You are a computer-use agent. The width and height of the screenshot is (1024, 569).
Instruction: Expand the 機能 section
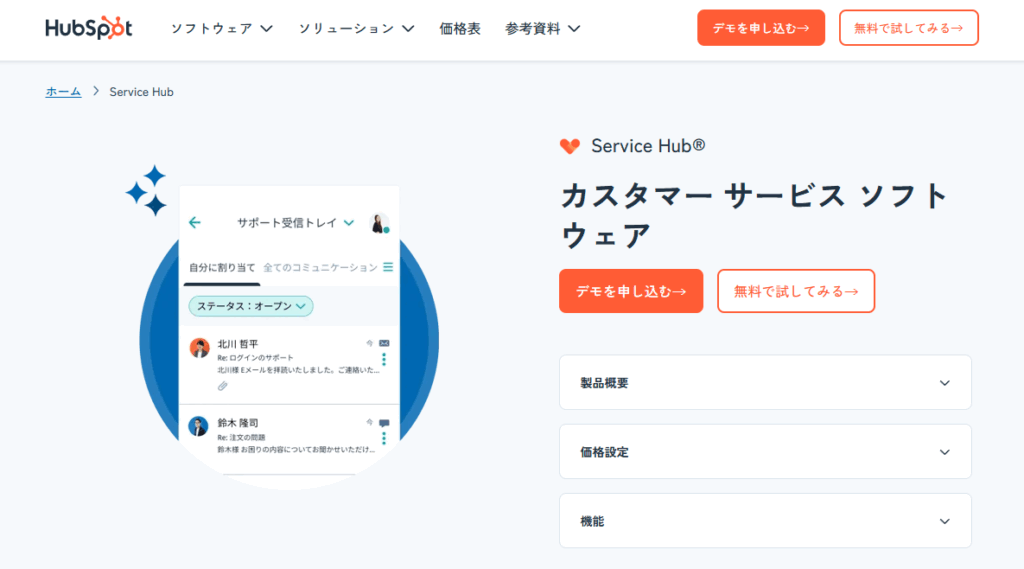(765, 521)
